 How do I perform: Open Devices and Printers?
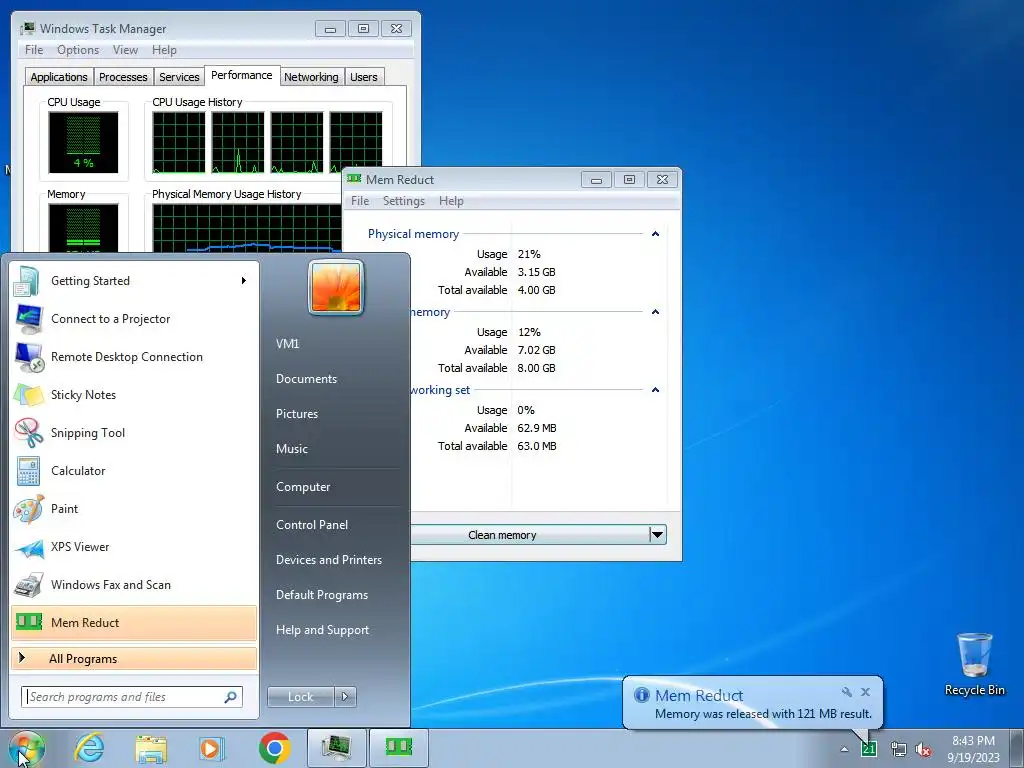click(x=328, y=560)
